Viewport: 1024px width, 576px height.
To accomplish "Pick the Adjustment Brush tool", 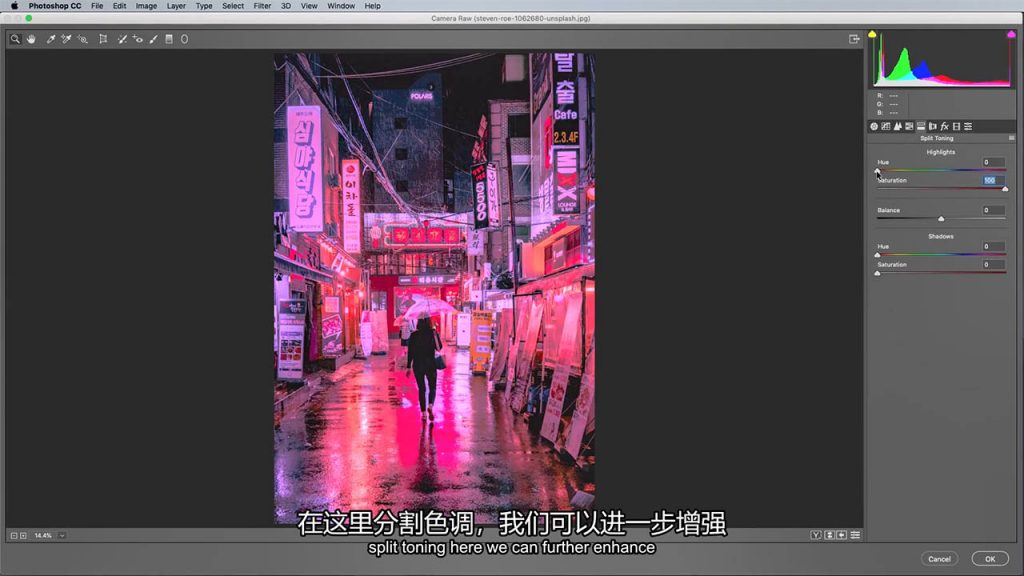I will pyautogui.click(x=153, y=39).
